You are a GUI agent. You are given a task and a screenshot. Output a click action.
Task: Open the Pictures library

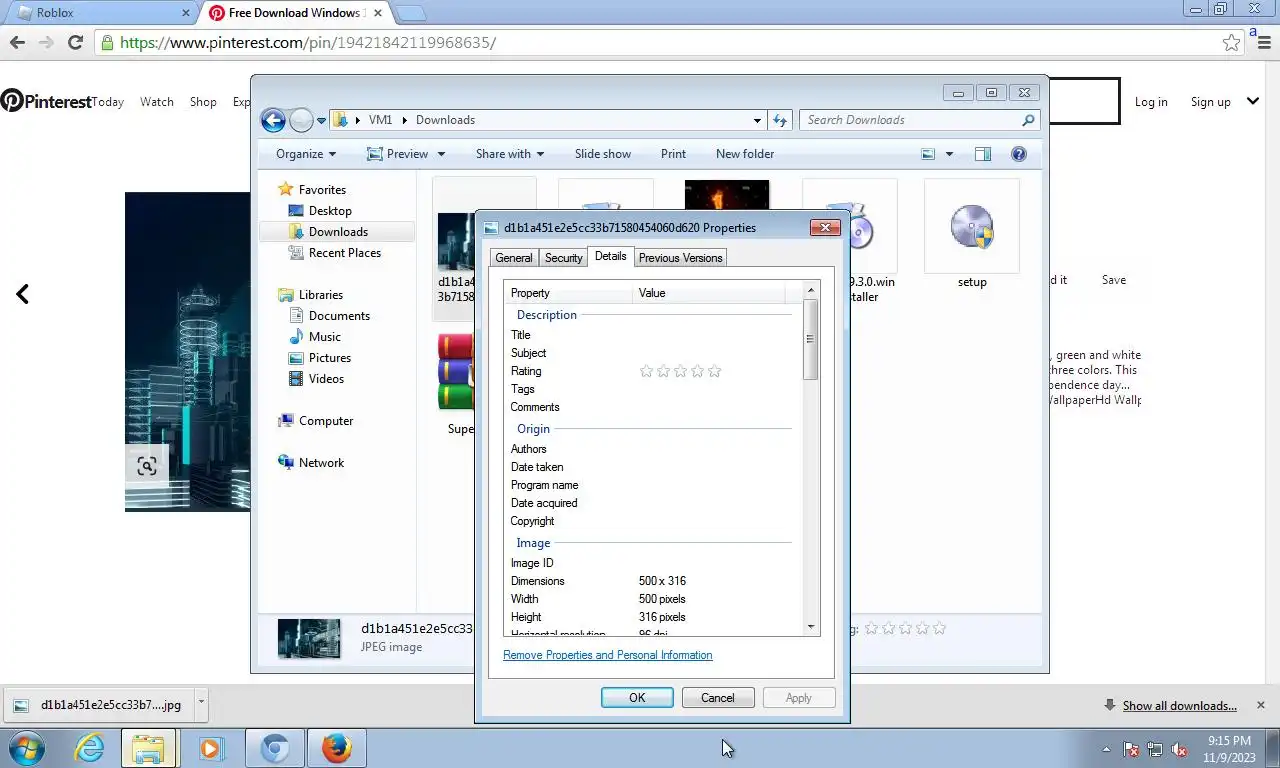tap(330, 358)
